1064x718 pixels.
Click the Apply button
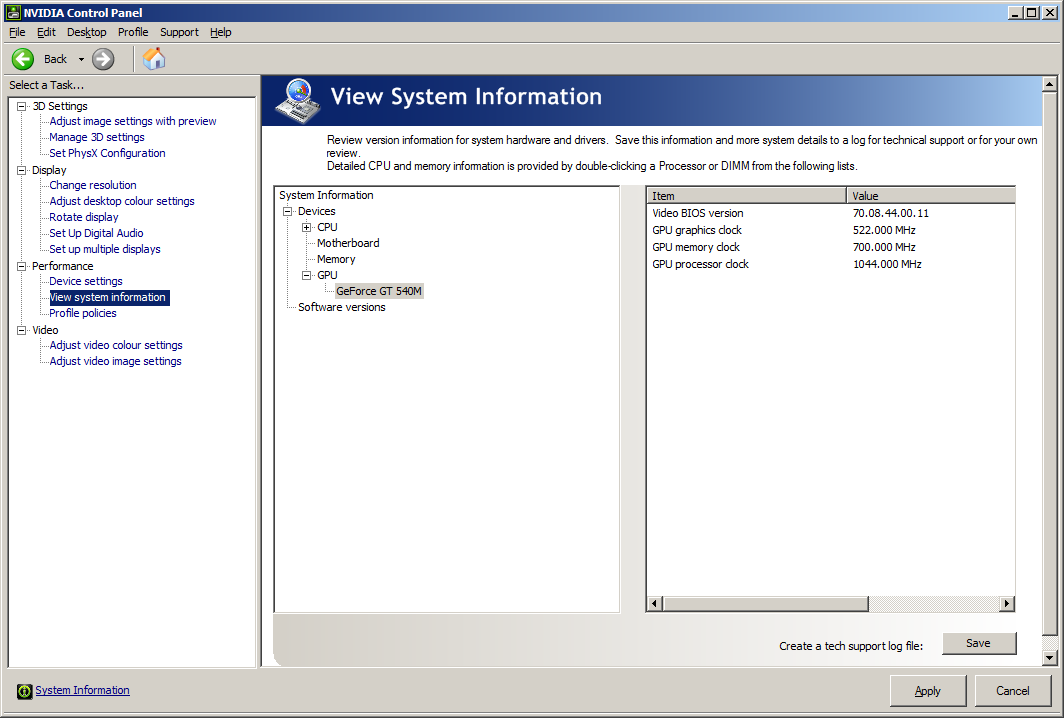point(928,691)
